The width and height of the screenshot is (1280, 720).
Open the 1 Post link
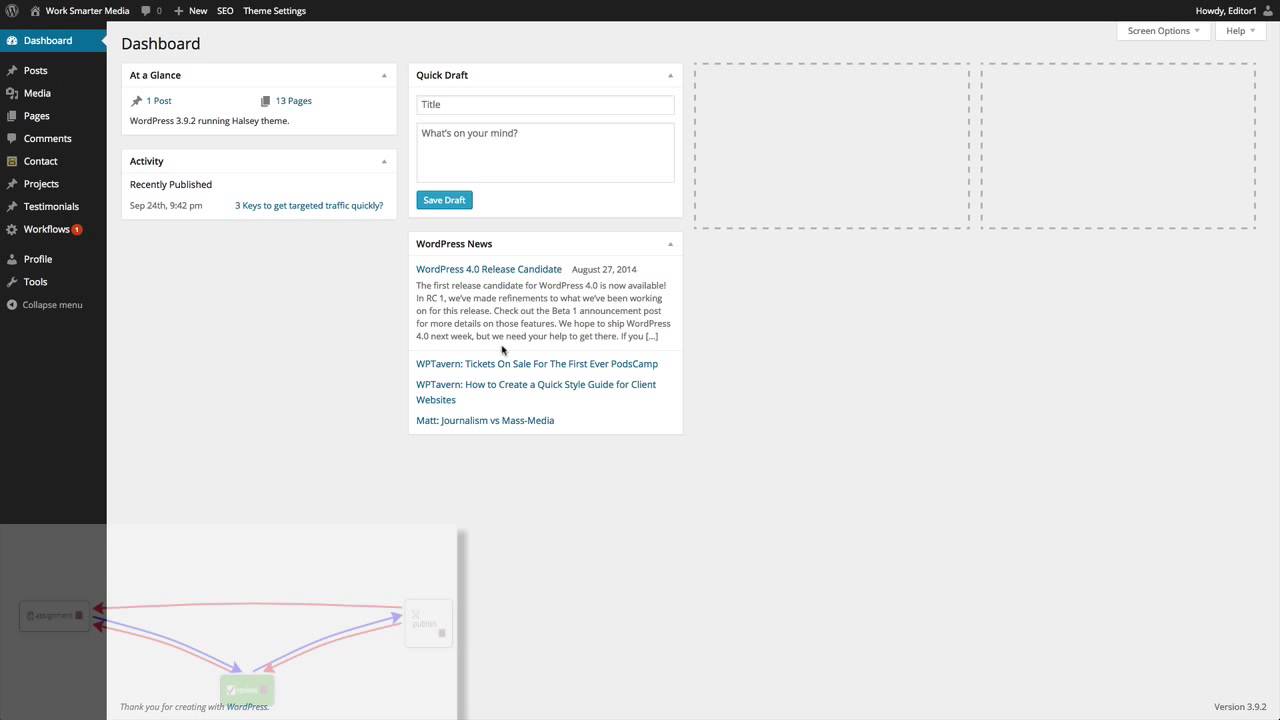[x=159, y=101]
